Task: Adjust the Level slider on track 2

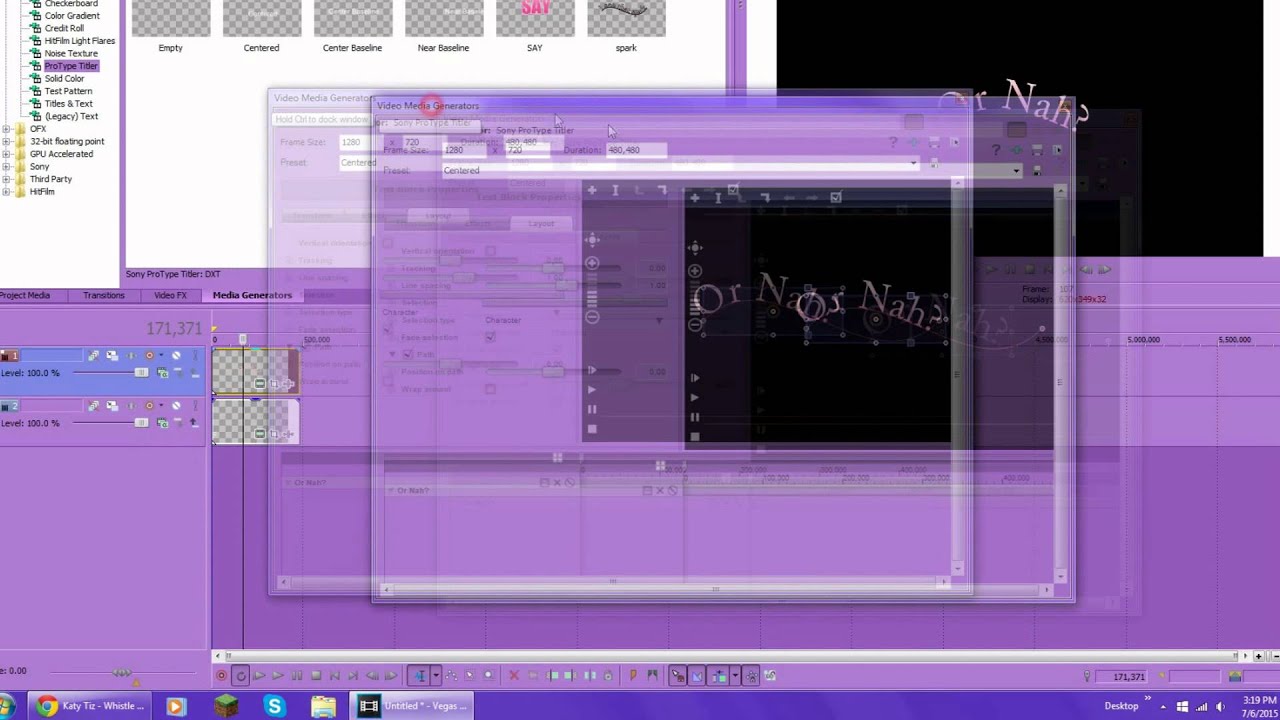Action: point(141,422)
